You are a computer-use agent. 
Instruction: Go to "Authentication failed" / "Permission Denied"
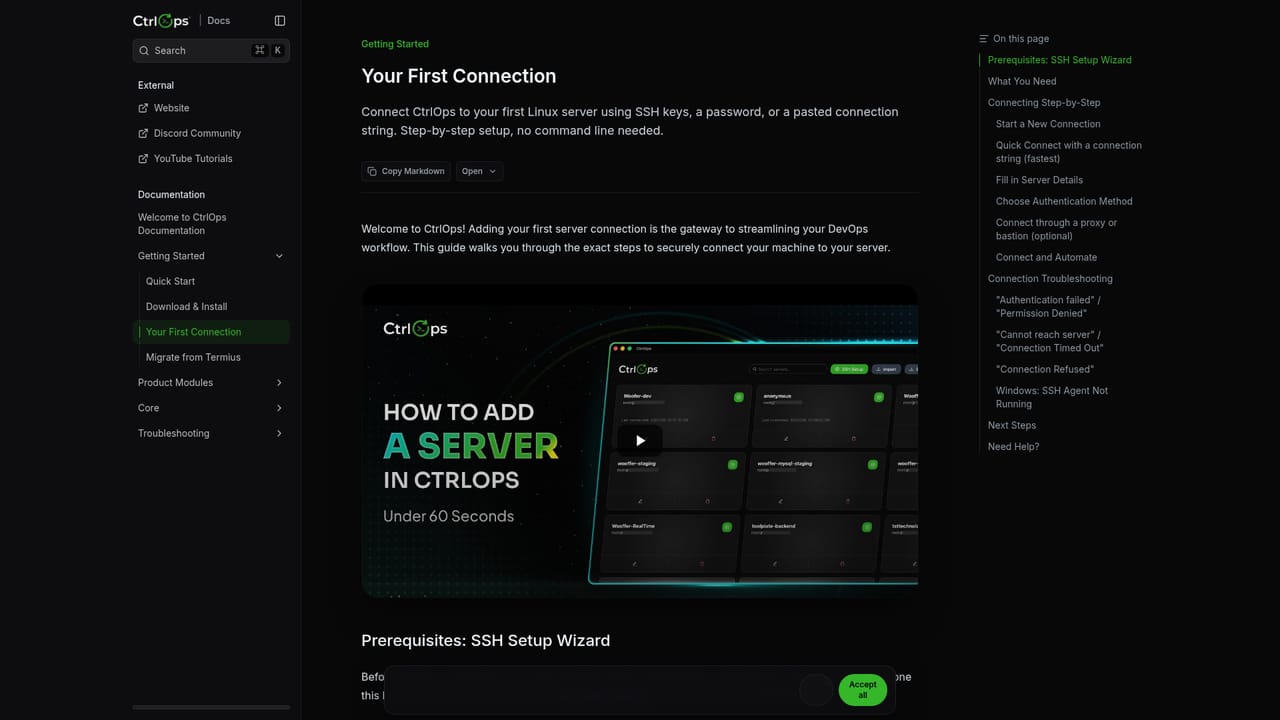(x=1048, y=307)
